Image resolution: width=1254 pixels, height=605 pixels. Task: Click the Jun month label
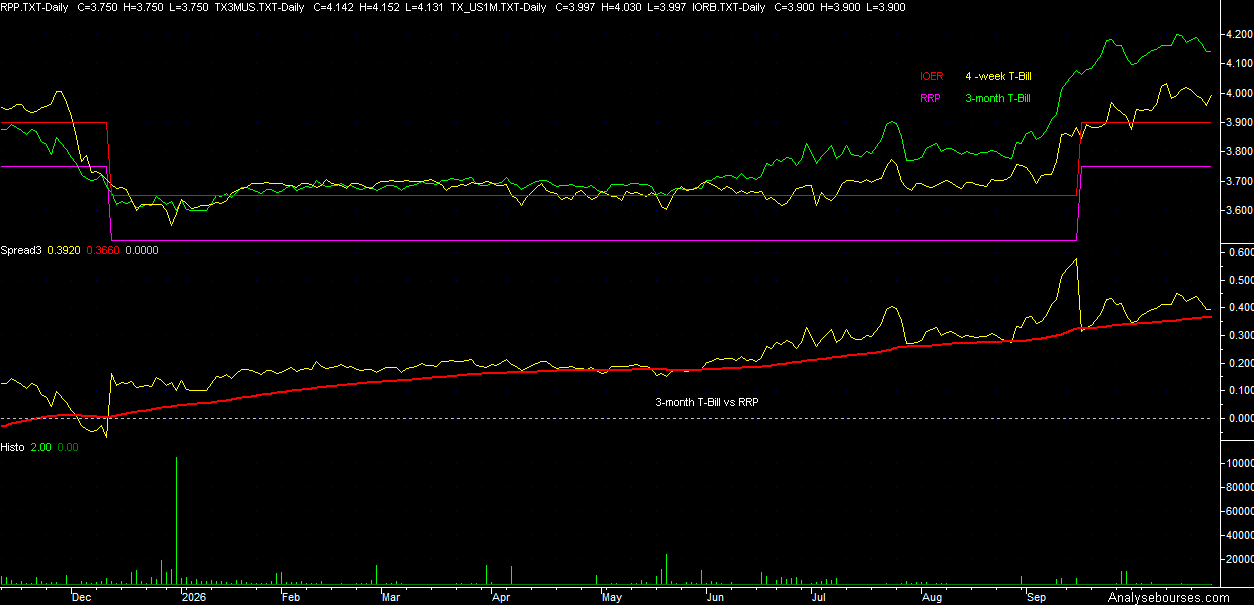click(715, 597)
